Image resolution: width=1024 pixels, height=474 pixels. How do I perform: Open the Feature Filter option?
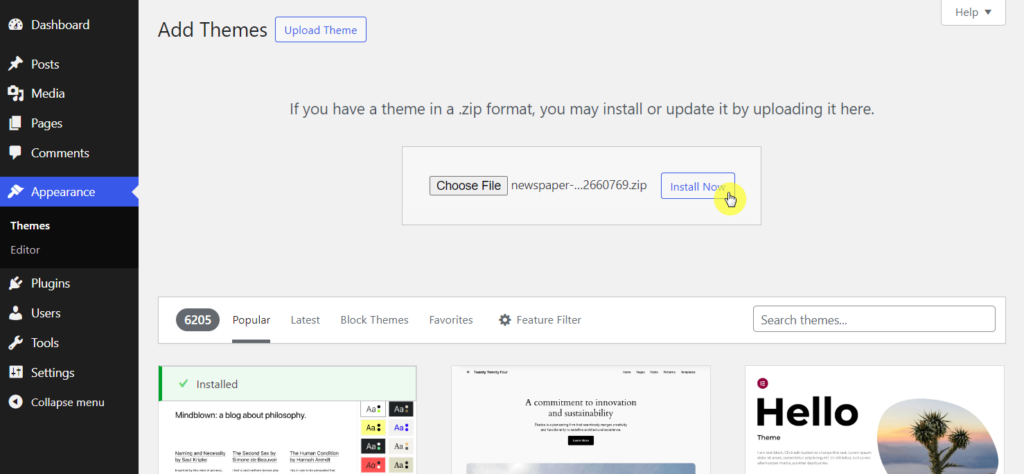click(540, 320)
